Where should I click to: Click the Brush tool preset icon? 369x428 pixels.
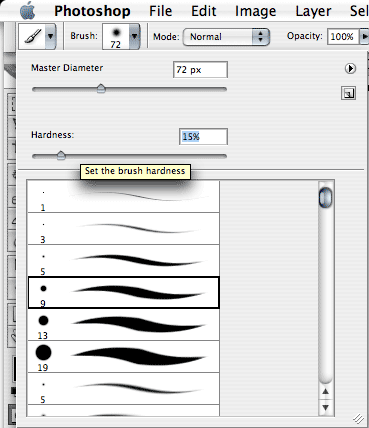(x=33, y=36)
